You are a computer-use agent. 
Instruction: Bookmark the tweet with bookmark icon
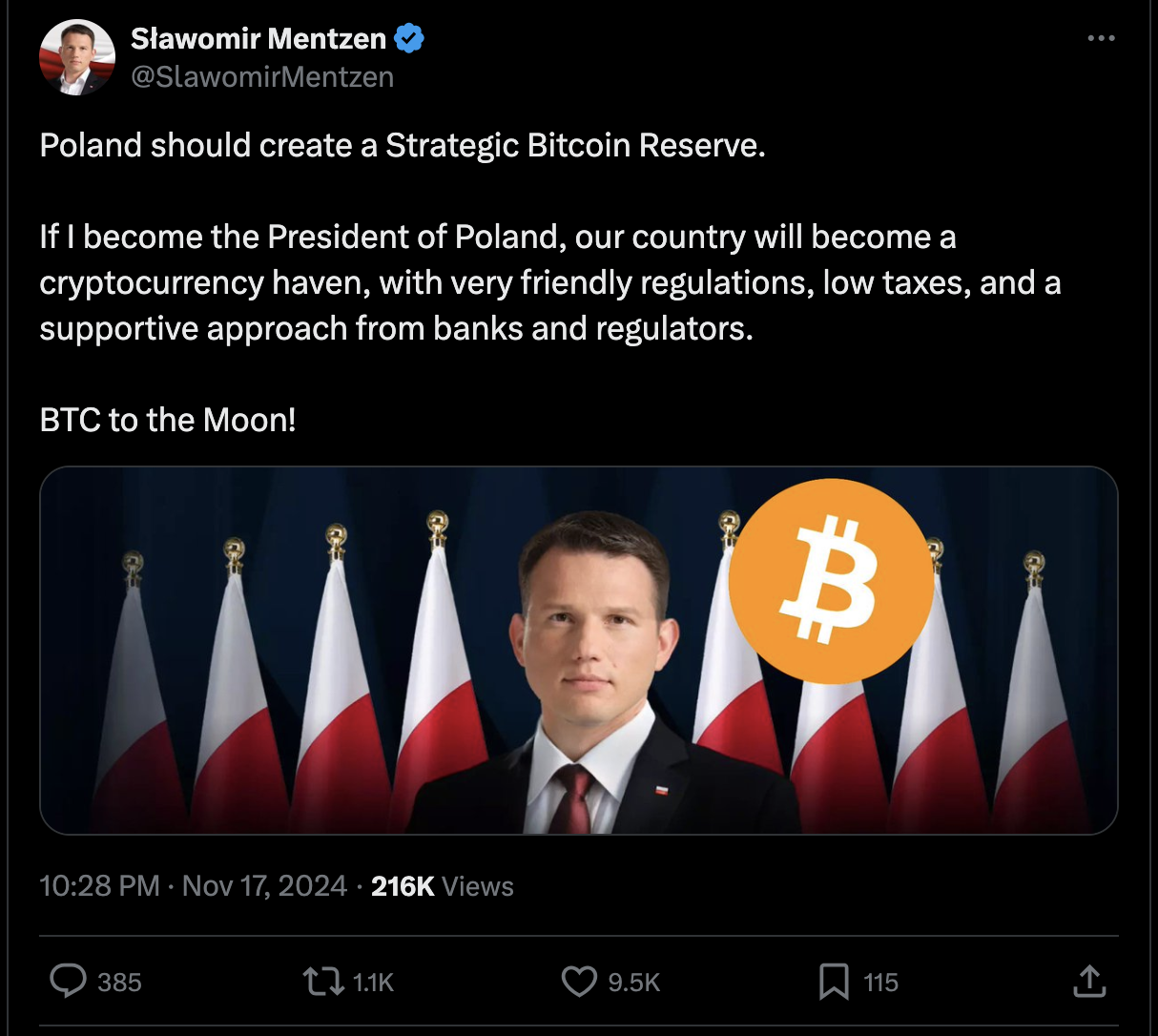(x=834, y=982)
